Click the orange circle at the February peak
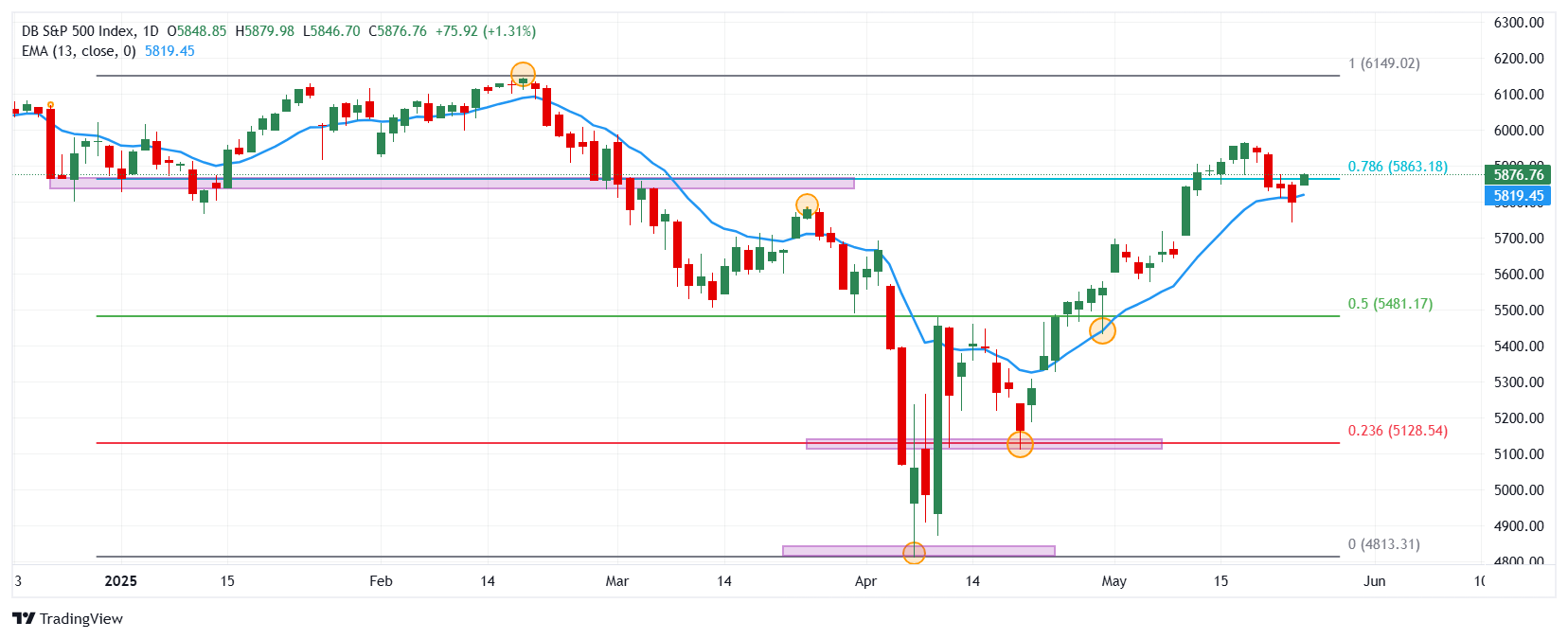This screenshot has height=639, width=1568. [x=523, y=75]
